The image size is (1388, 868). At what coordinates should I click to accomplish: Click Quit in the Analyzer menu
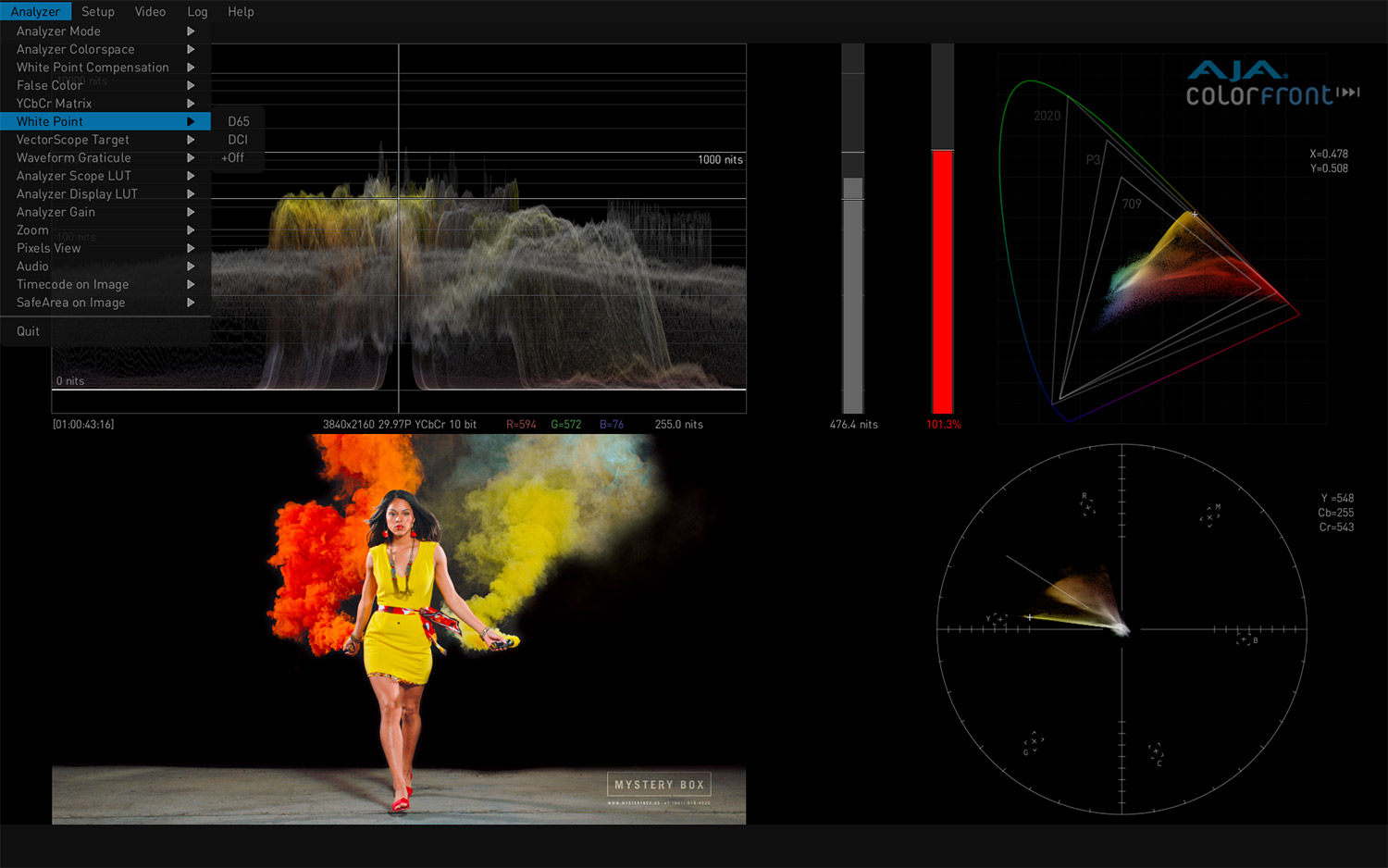click(28, 331)
